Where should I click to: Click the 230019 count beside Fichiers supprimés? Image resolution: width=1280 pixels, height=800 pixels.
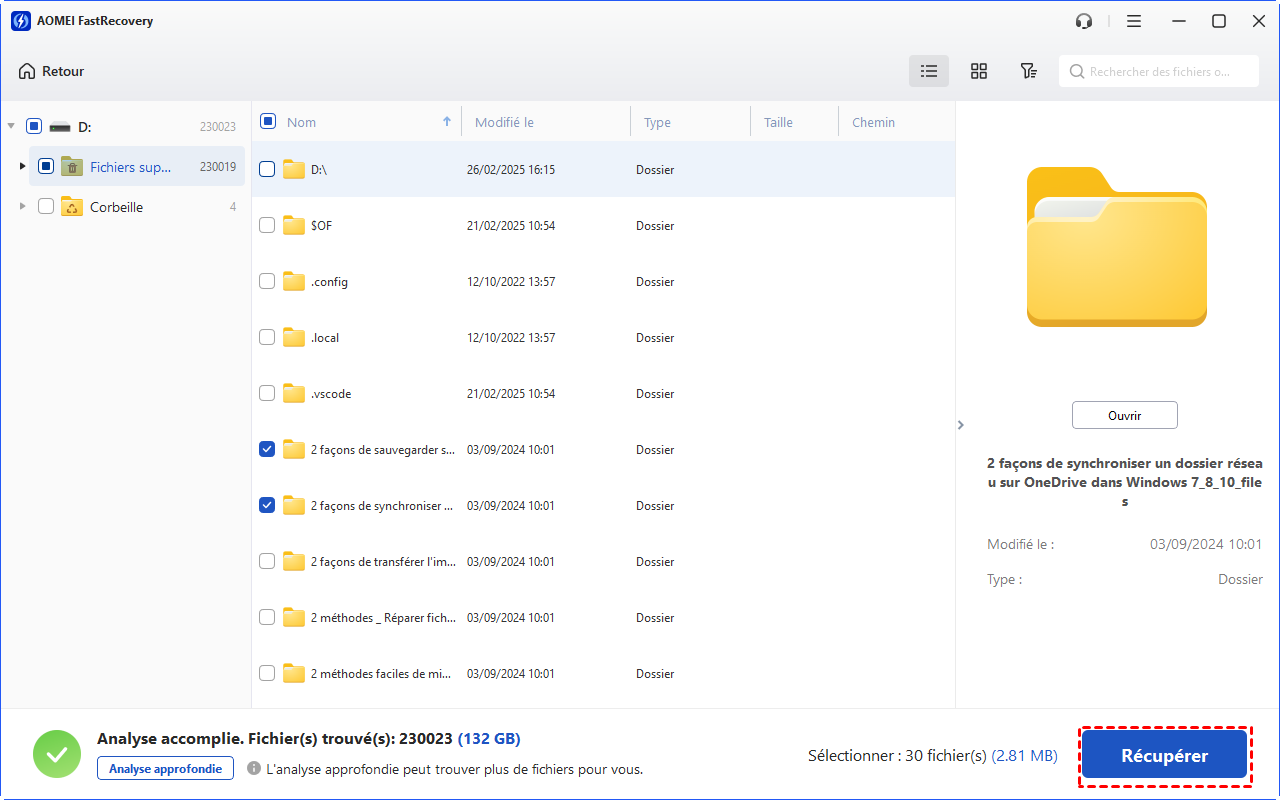point(217,167)
